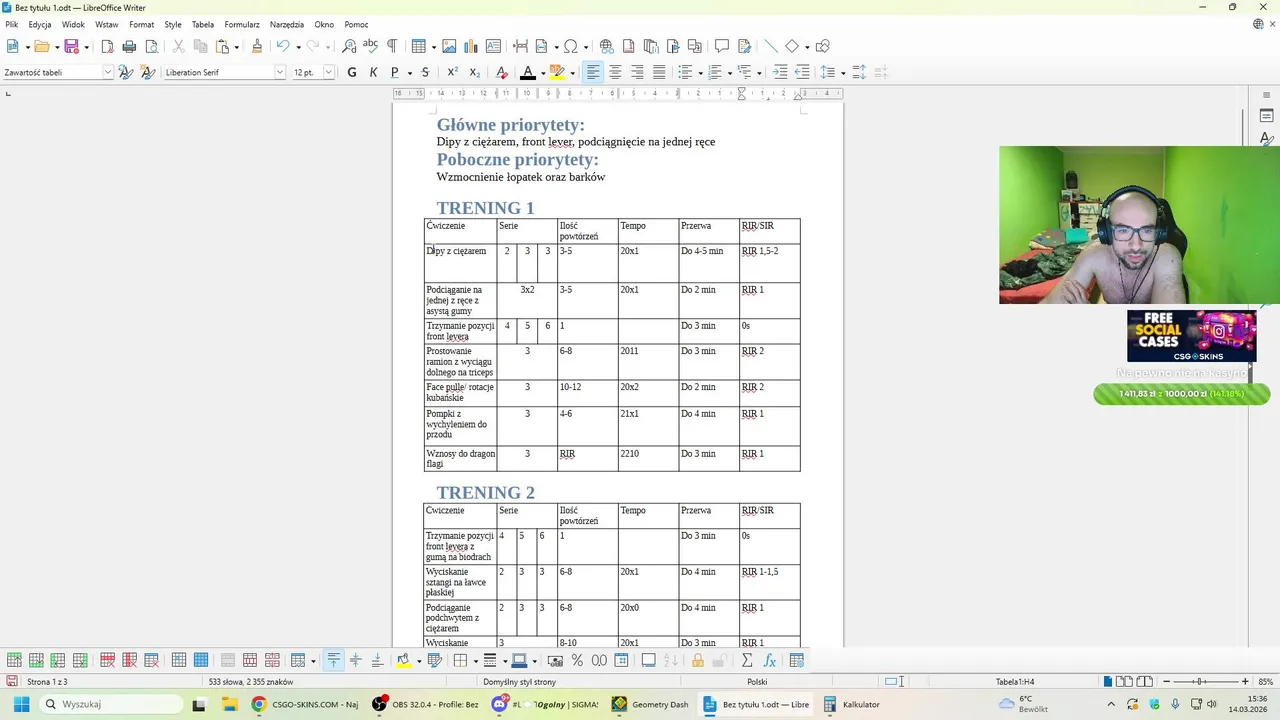The height and width of the screenshot is (720, 1280).
Task: Expand the font color dropdown arrow
Action: pos(543,73)
